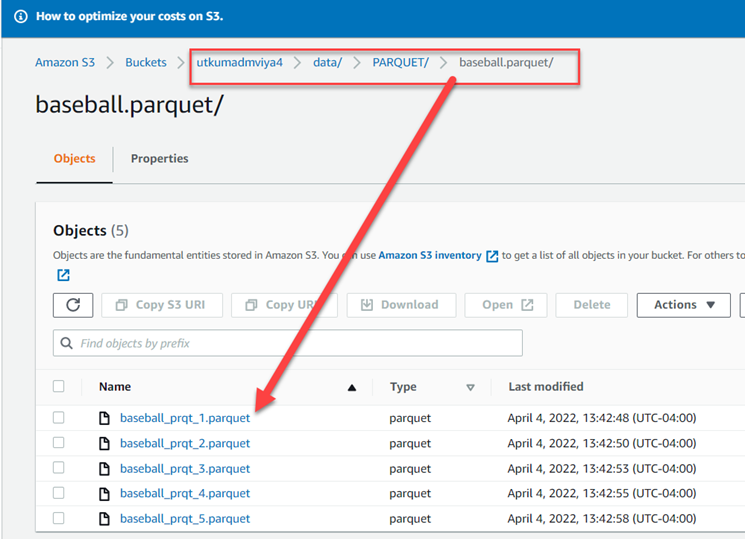Image resolution: width=745 pixels, height=539 pixels.
Task: Open baseball_prqt_4.parquet object link
Action: pos(185,493)
